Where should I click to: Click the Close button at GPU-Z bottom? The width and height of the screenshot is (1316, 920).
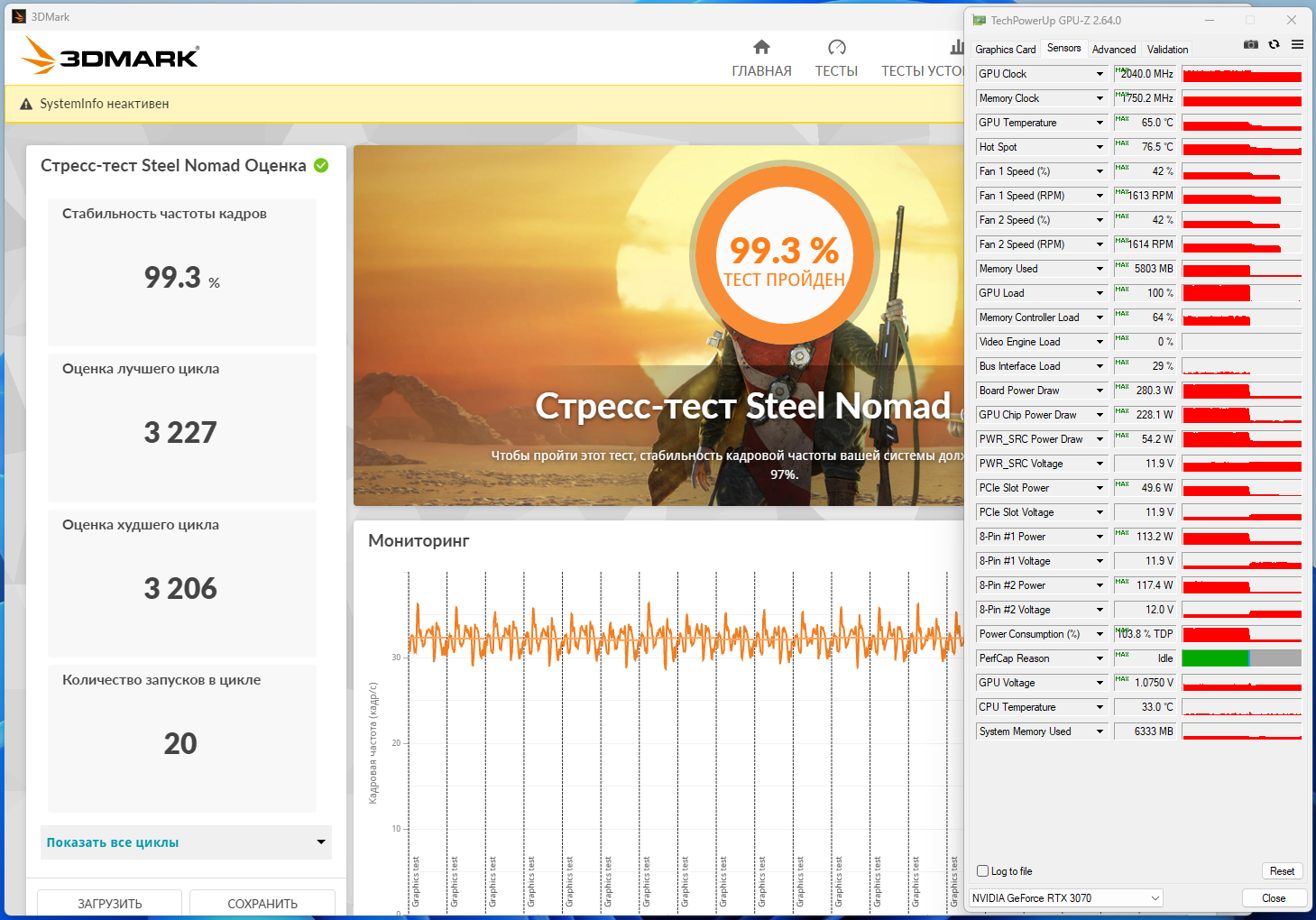click(x=1274, y=898)
